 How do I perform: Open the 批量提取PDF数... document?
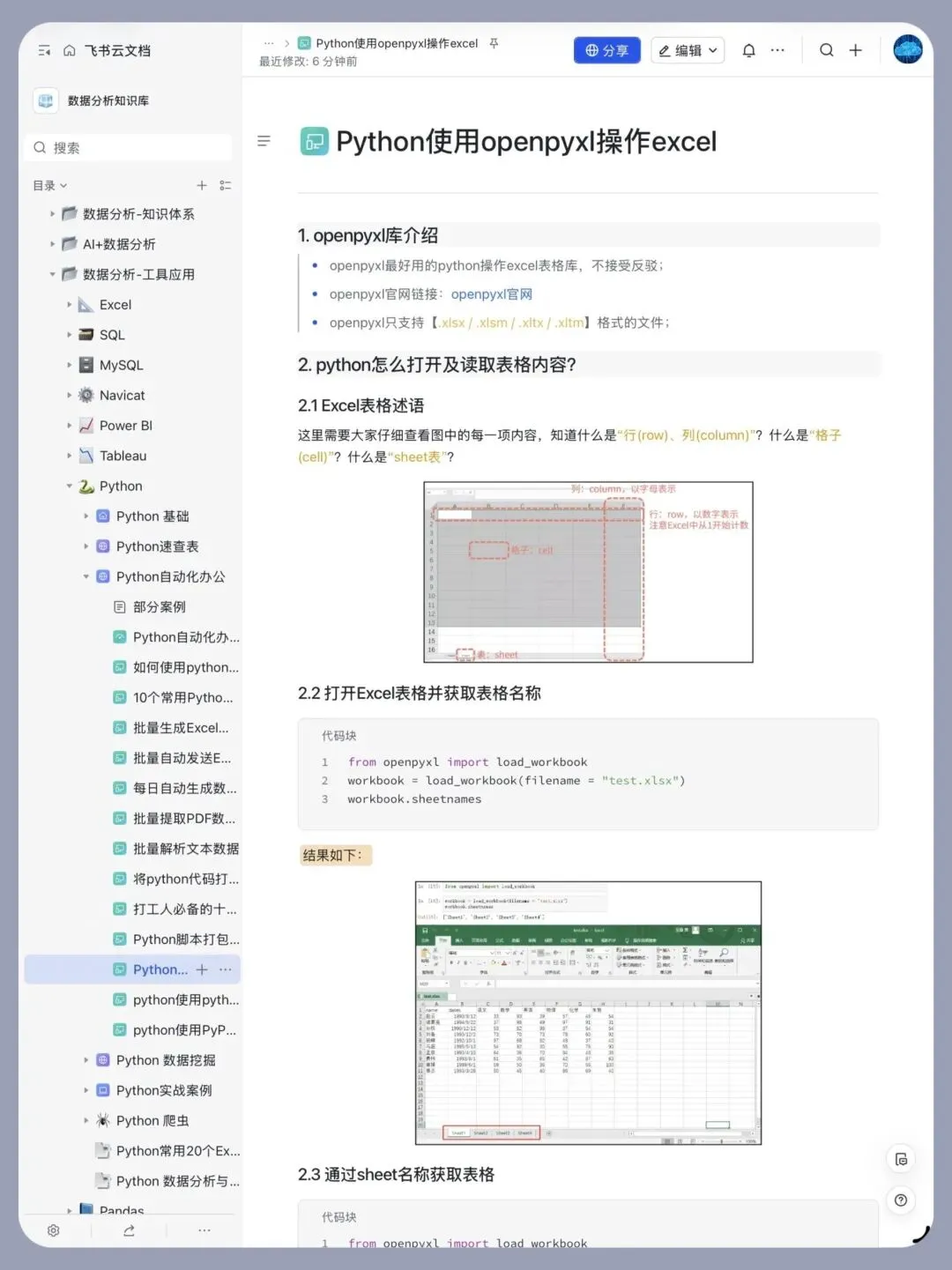(x=183, y=819)
